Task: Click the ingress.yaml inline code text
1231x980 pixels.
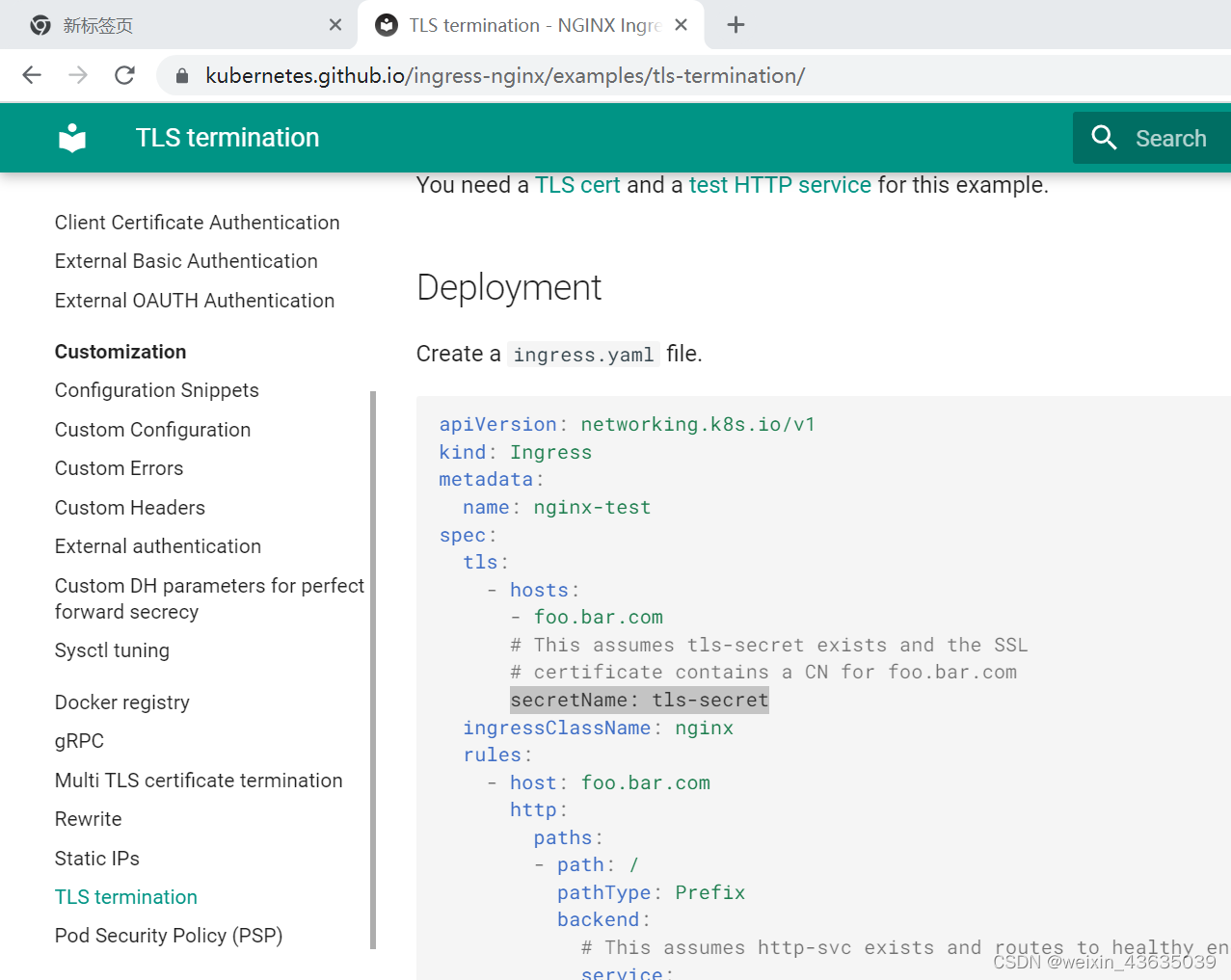Action: [x=583, y=355]
